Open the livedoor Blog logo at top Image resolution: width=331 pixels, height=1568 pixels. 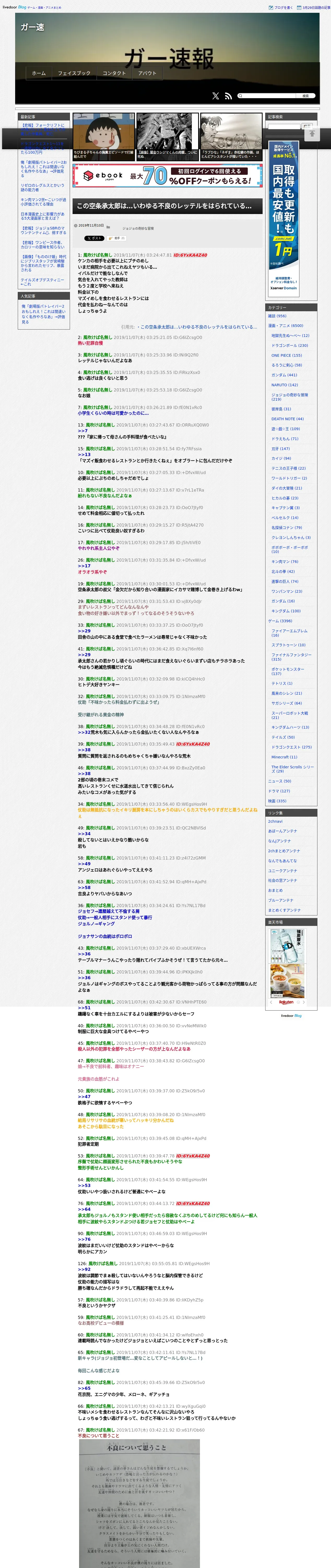pos(14,7)
